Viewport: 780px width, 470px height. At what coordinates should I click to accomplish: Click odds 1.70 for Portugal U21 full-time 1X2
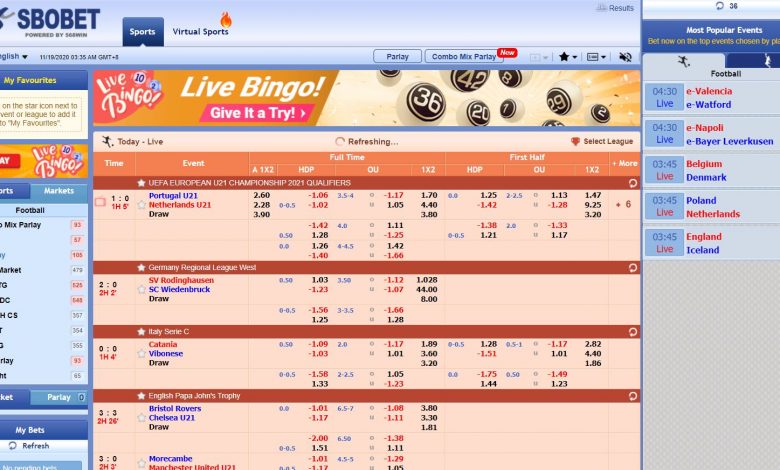pyautogui.click(x=429, y=195)
